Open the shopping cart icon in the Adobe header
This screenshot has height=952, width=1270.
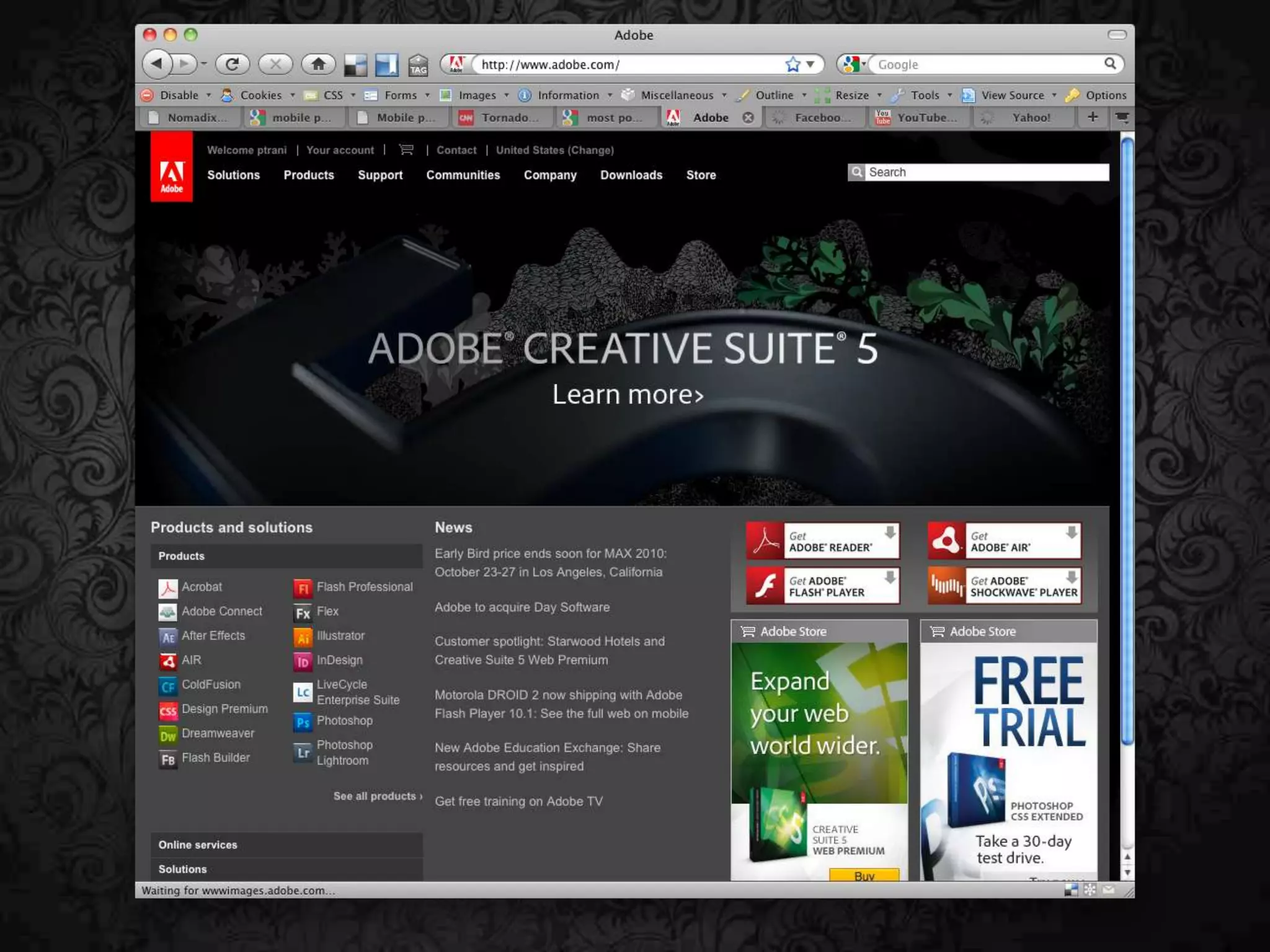(406, 150)
